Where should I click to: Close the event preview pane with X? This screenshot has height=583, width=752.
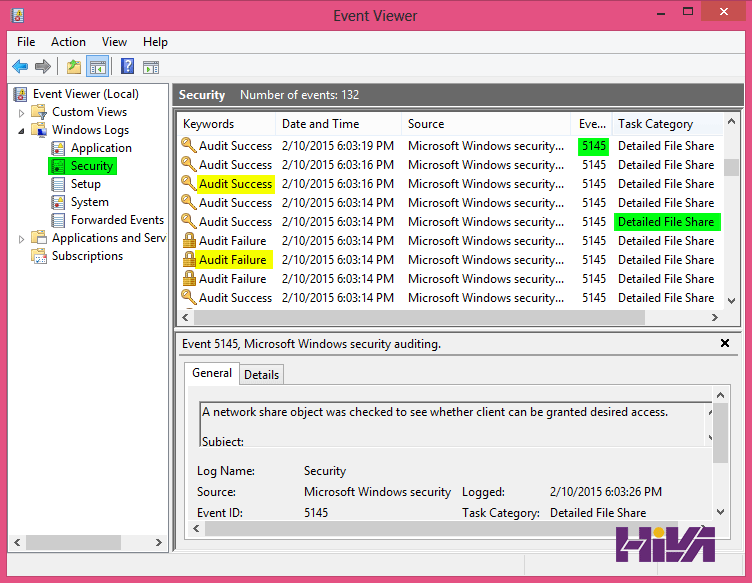[x=725, y=343]
